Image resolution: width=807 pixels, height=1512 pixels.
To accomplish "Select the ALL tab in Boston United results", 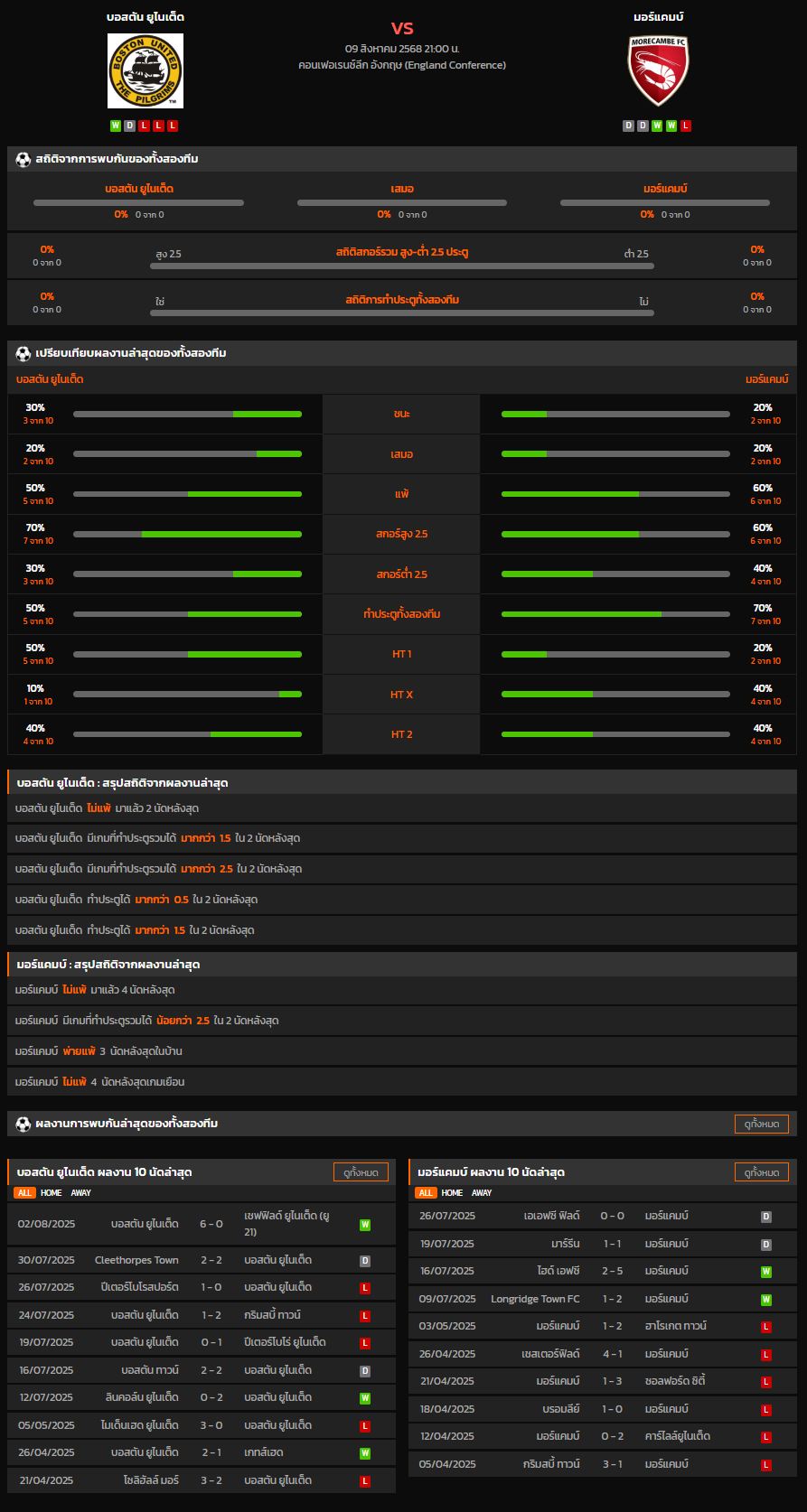I will point(24,1193).
